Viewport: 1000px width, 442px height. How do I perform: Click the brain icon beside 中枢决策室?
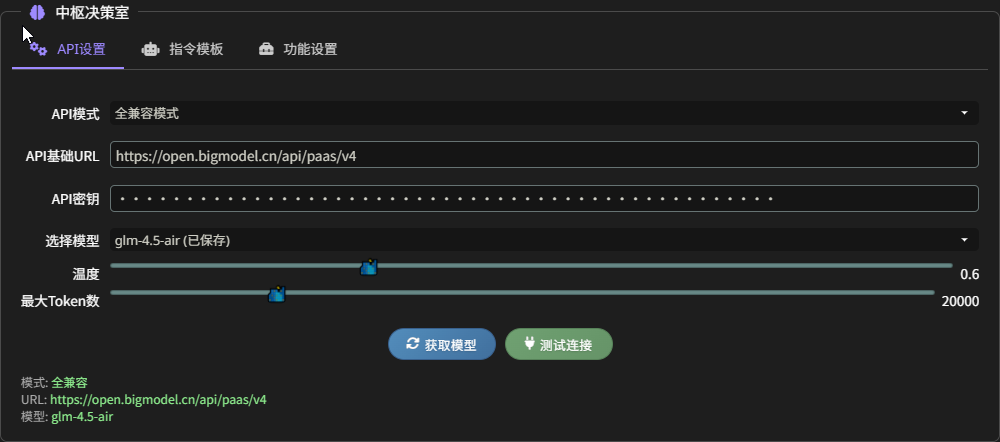37,13
